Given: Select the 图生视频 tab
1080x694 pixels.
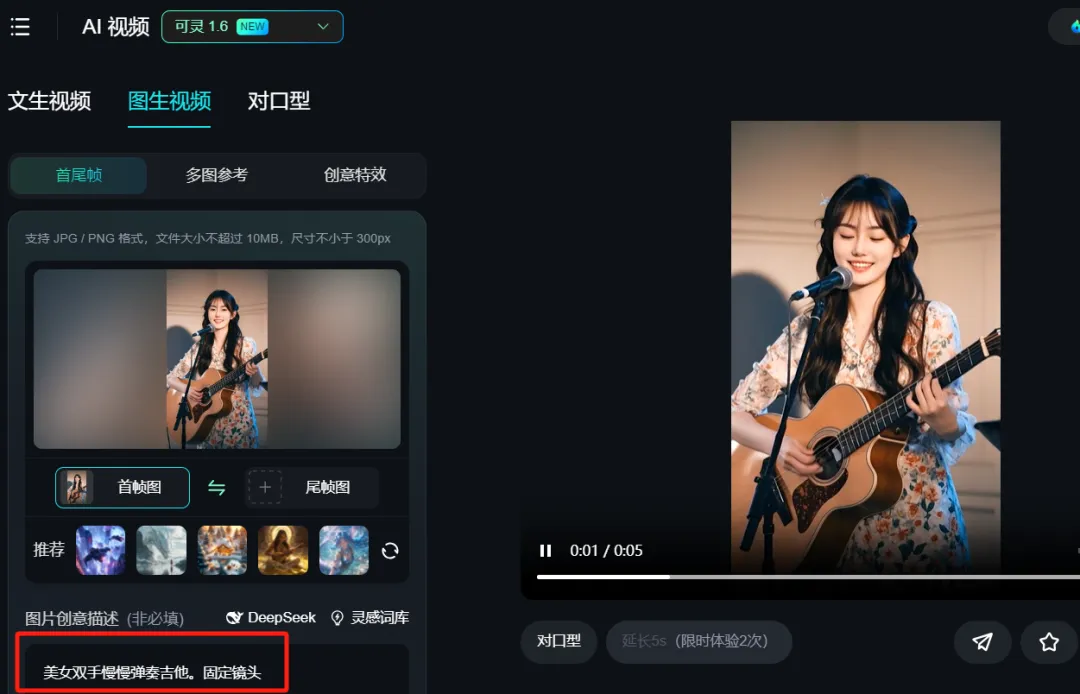Looking at the screenshot, I should 169,101.
